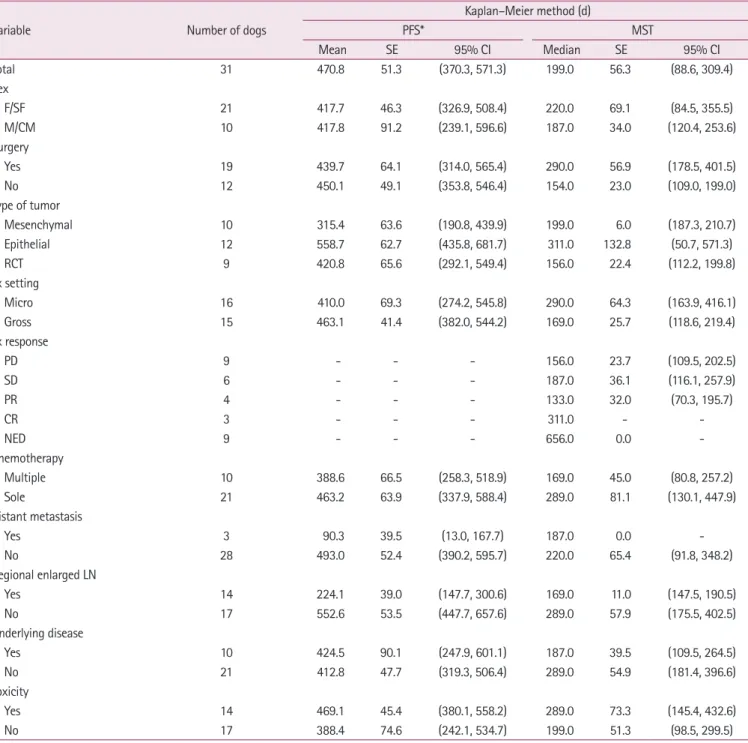Click the Epithelial mean value 558.7
748x743 pixels.
pos(331,245)
